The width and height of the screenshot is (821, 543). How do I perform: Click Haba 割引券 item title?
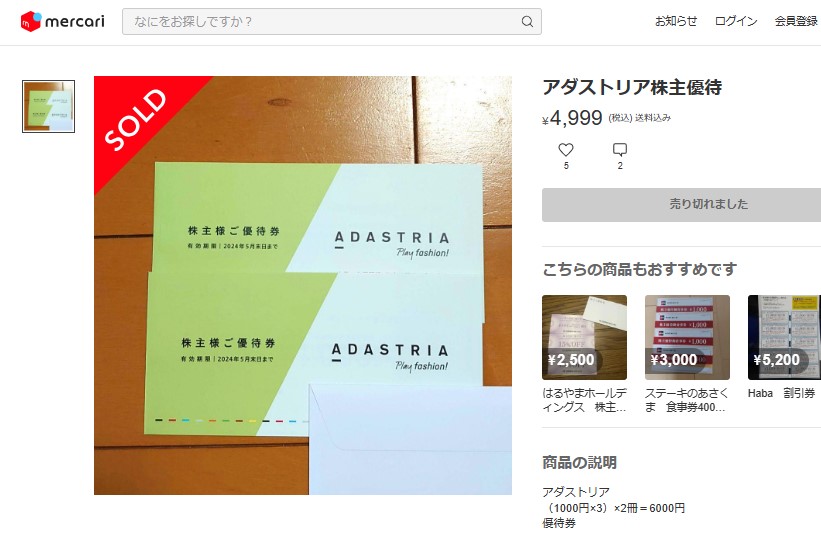(781, 393)
